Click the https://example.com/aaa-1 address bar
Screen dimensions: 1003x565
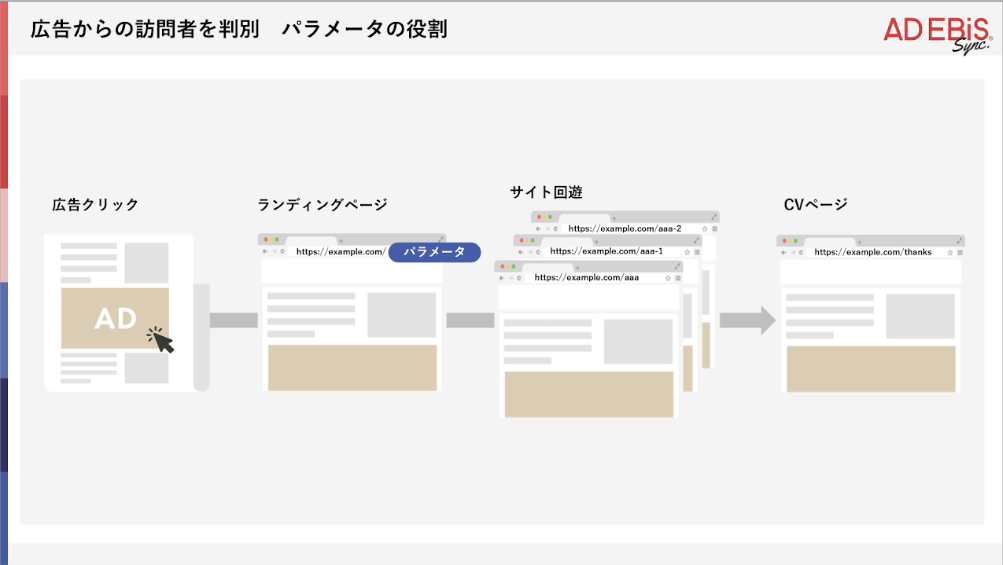(x=606, y=251)
